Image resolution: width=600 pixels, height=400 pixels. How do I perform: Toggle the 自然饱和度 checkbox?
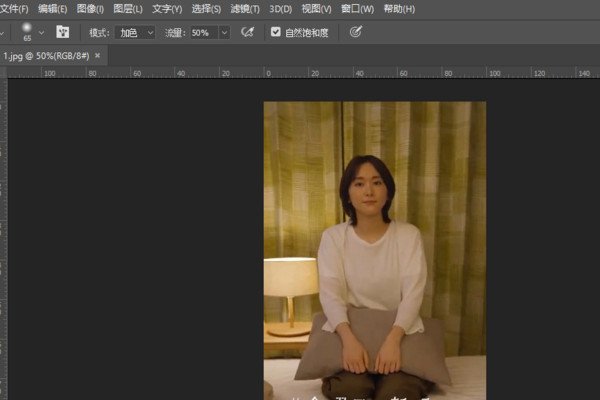pyautogui.click(x=276, y=32)
